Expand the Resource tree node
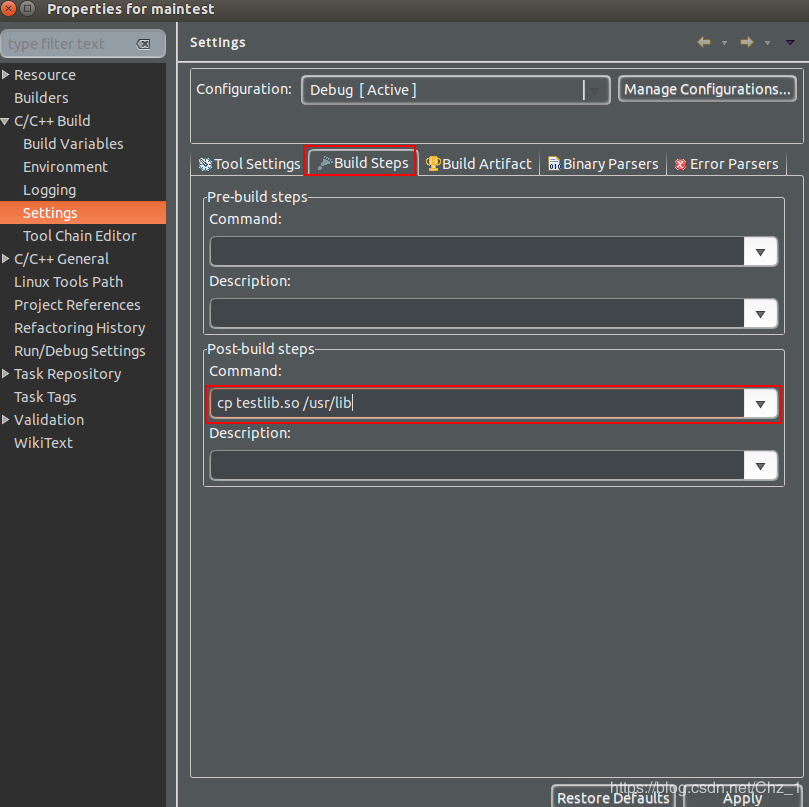Screen dimensions: 809x807 click(5, 74)
